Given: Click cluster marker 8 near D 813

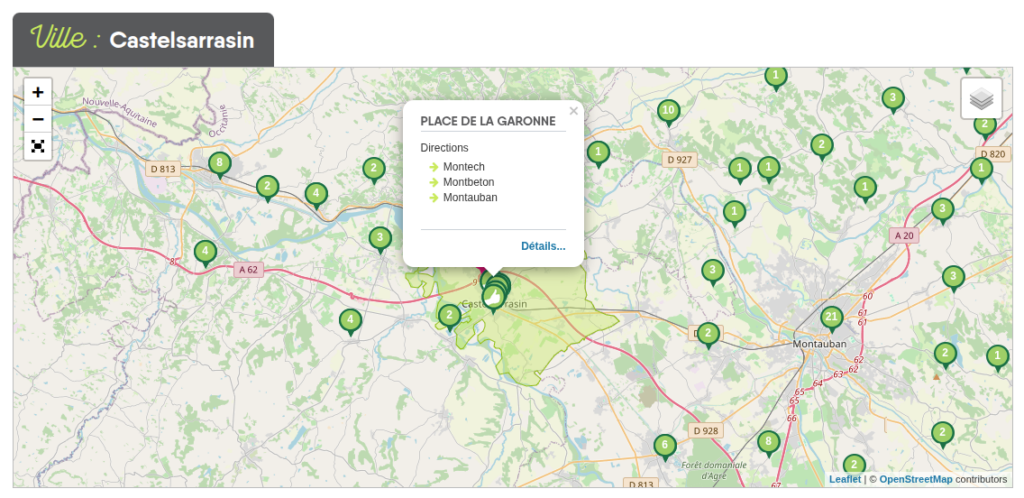Looking at the screenshot, I should (219, 163).
